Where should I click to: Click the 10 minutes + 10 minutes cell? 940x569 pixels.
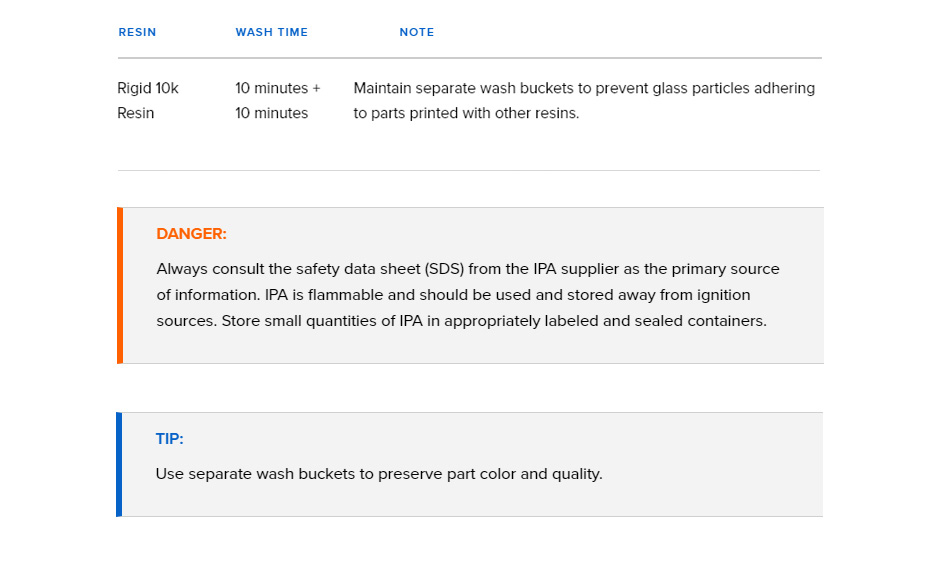click(278, 101)
